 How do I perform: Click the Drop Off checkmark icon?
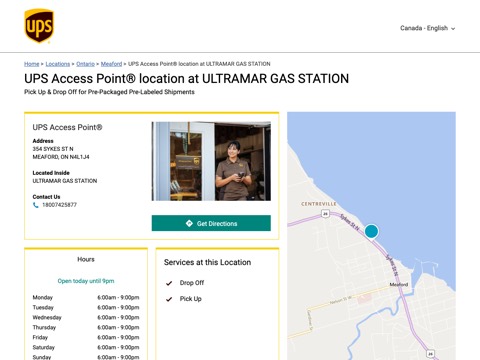click(x=169, y=283)
